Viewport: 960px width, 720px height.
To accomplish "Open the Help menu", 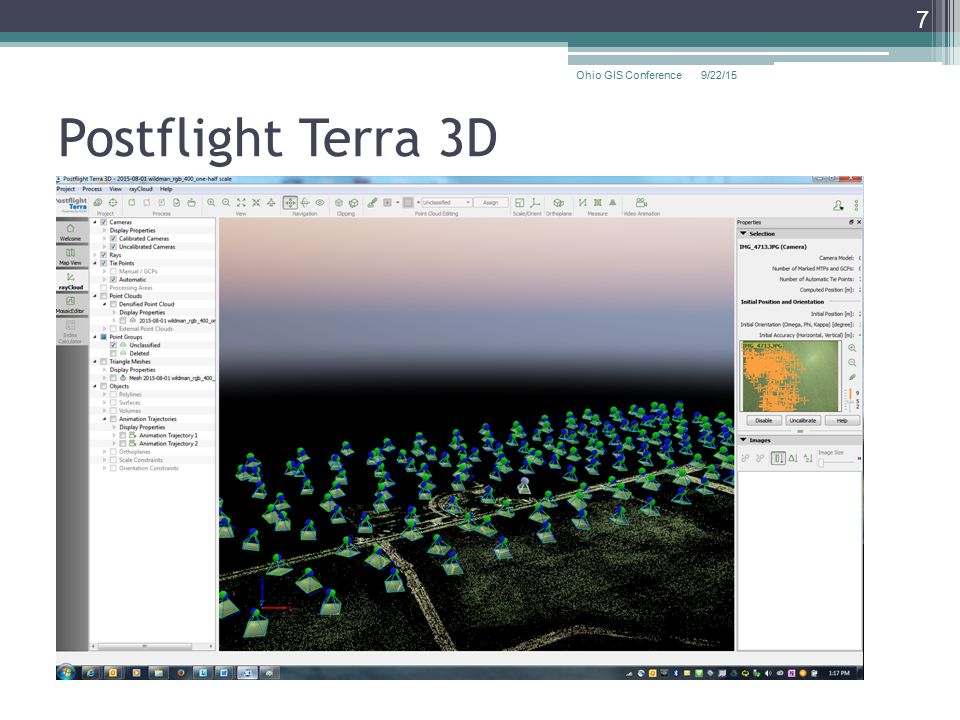I will pyautogui.click(x=166, y=189).
